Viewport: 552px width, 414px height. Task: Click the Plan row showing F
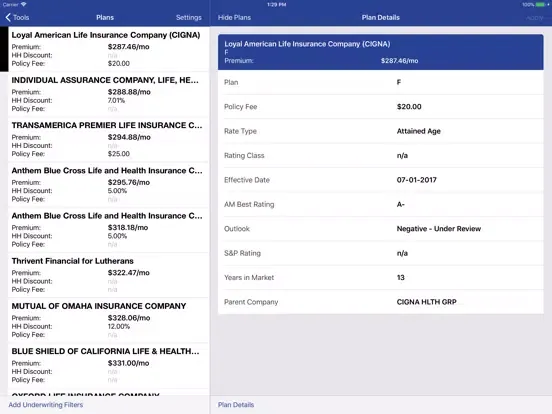click(381, 82)
